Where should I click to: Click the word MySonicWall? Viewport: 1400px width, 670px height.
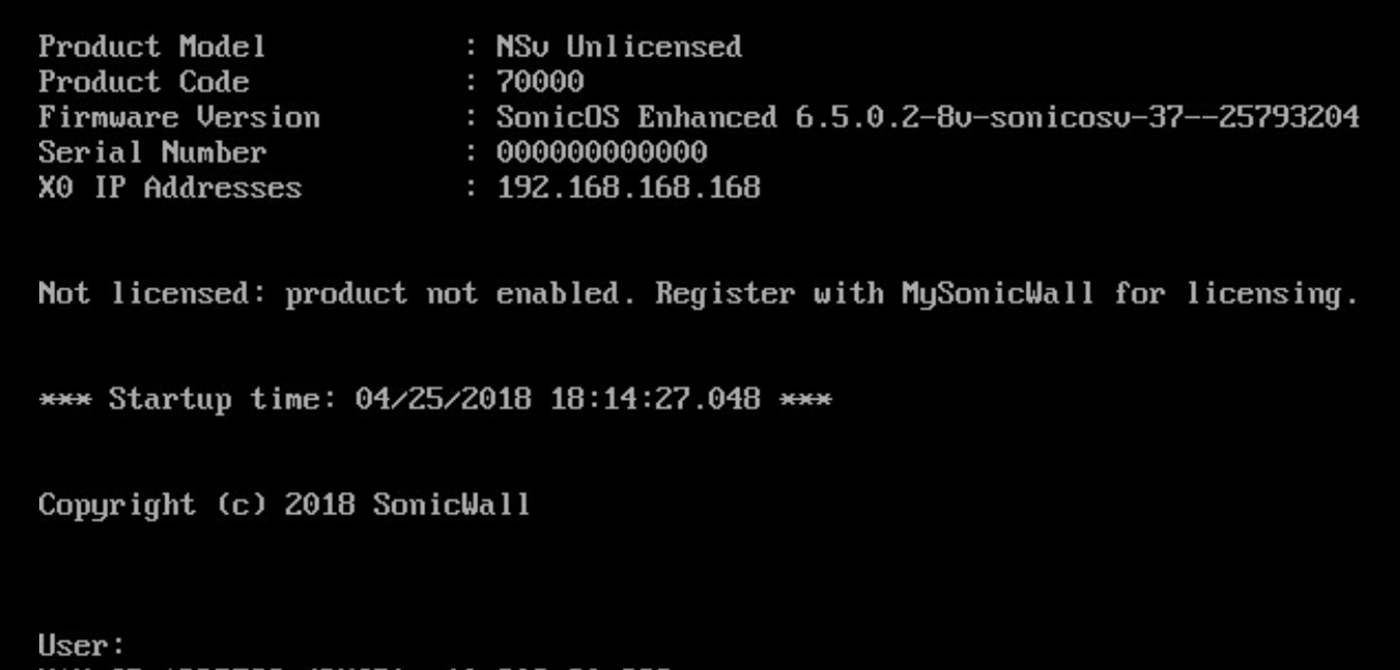pos(997,293)
